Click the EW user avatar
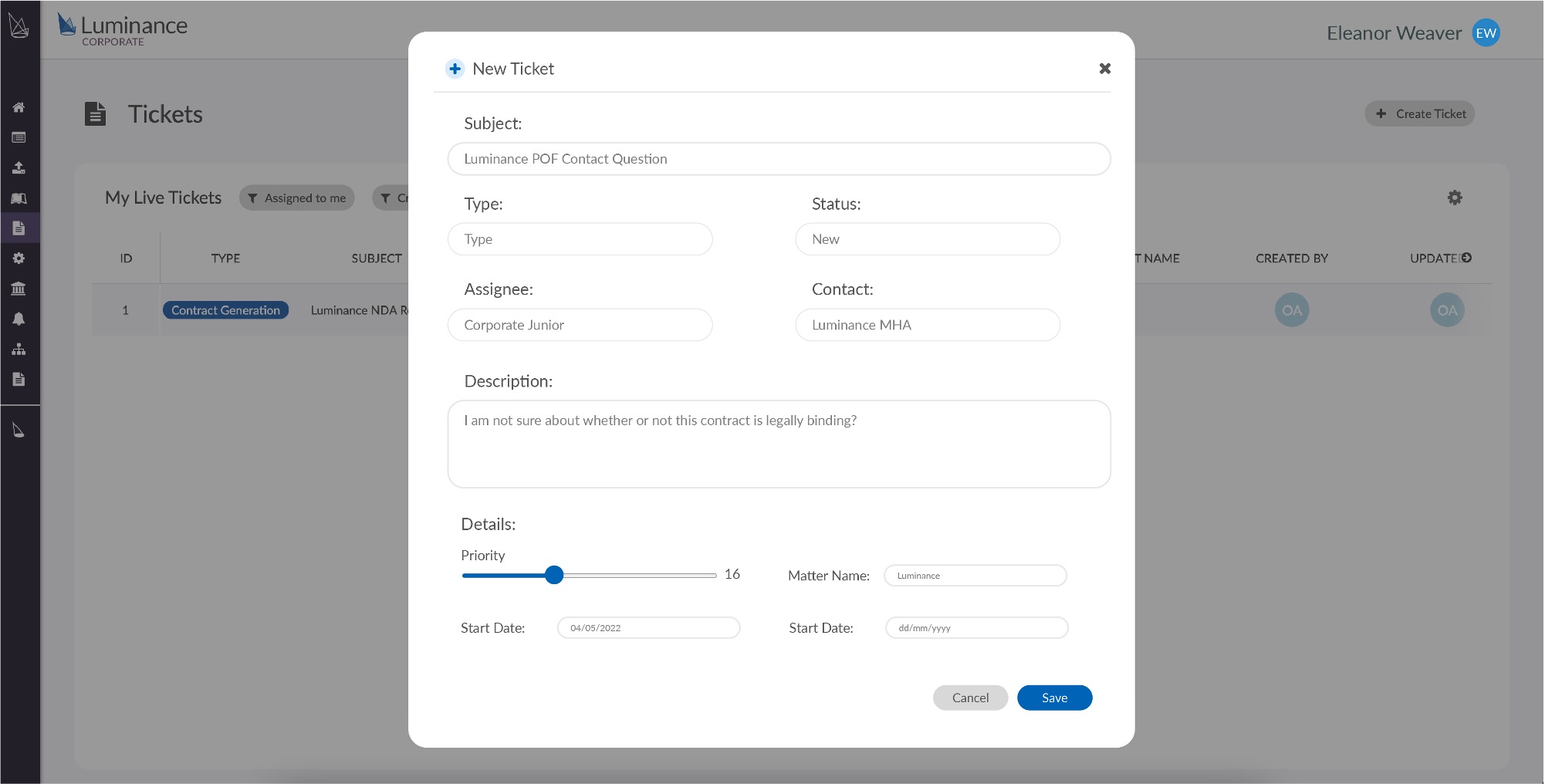The height and width of the screenshot is (784, 1545). pos(1486,33)
